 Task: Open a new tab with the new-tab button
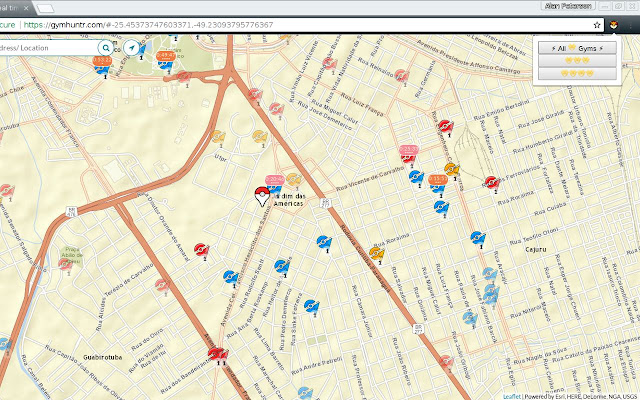point(45,9)
